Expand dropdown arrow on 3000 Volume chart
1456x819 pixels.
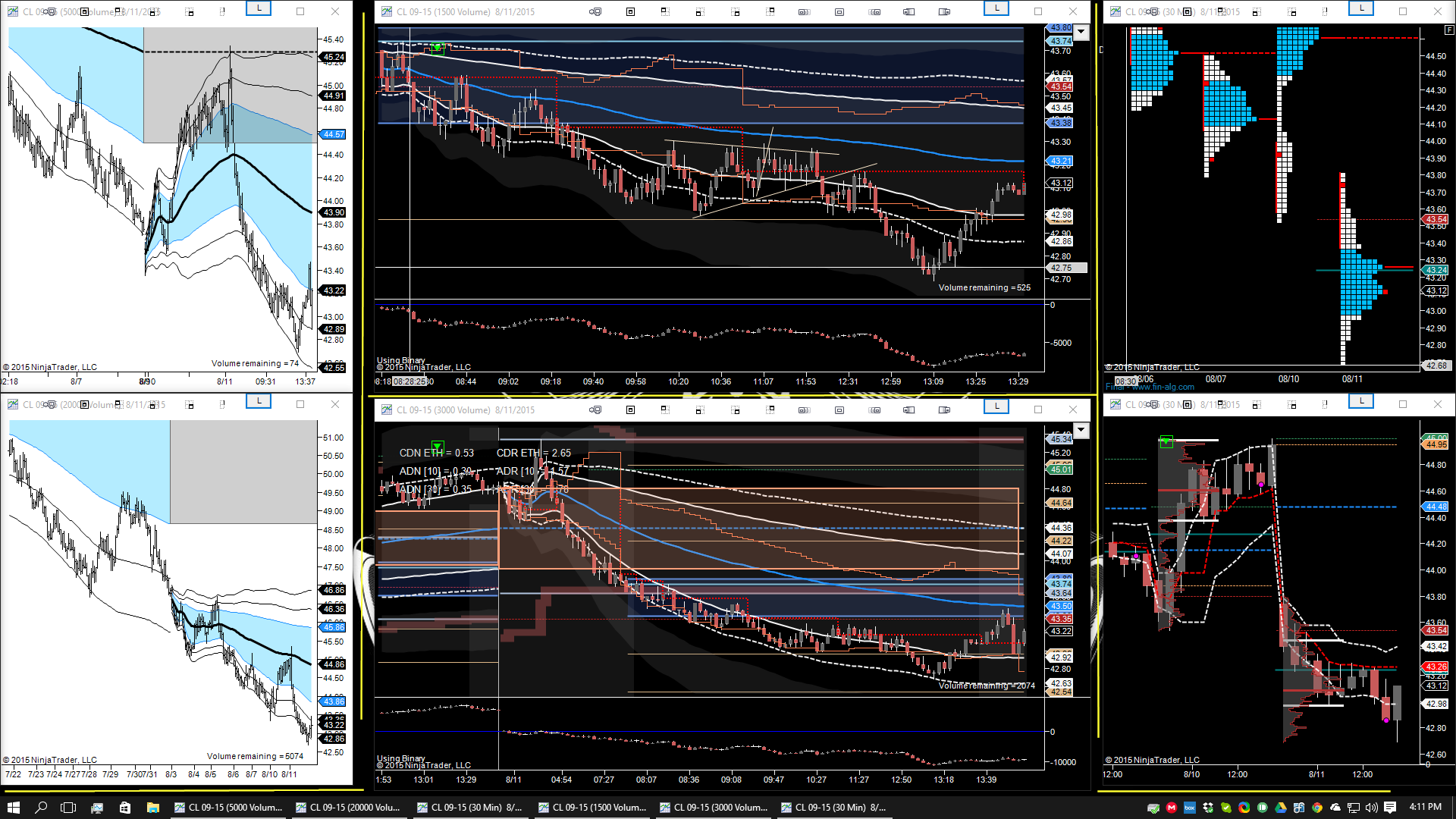(1081, 430)
